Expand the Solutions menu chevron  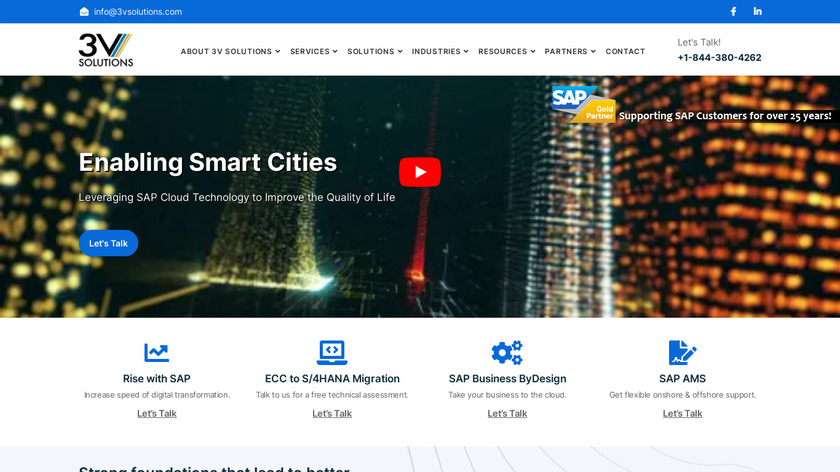400,52
